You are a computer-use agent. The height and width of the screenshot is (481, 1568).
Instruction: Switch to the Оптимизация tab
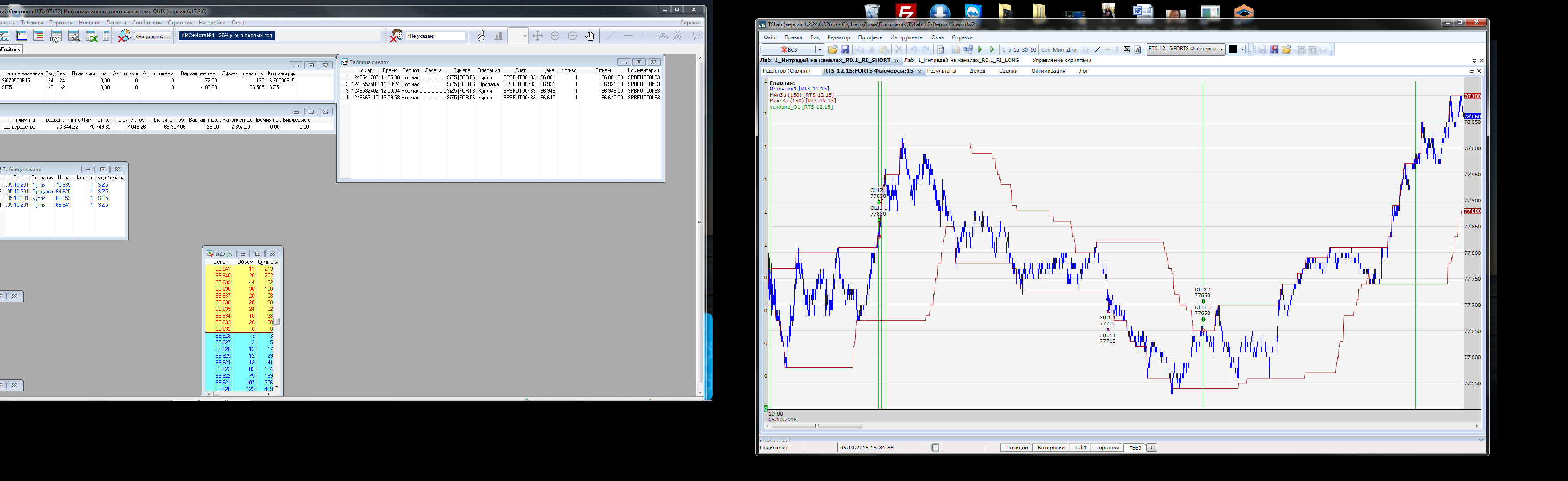click(x=1048, y=71)
